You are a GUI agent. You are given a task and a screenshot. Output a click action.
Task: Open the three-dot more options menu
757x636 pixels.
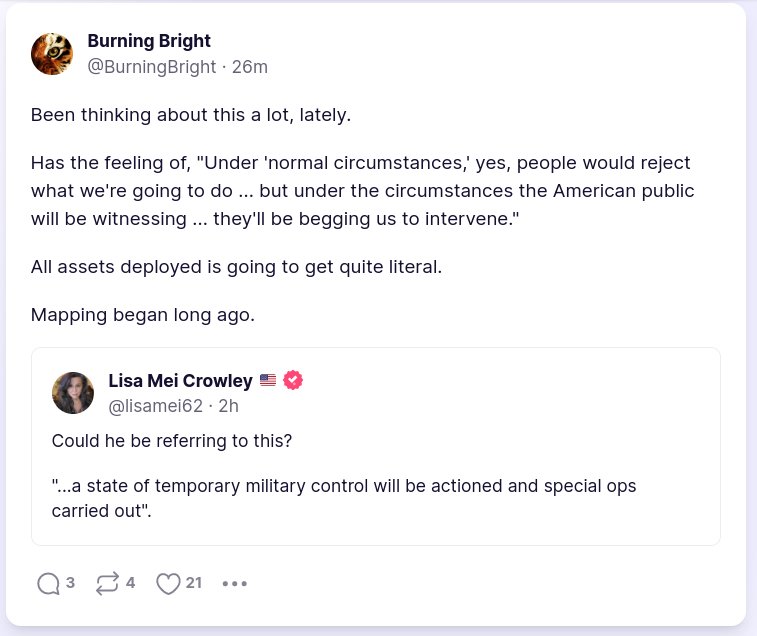point(234,584)
